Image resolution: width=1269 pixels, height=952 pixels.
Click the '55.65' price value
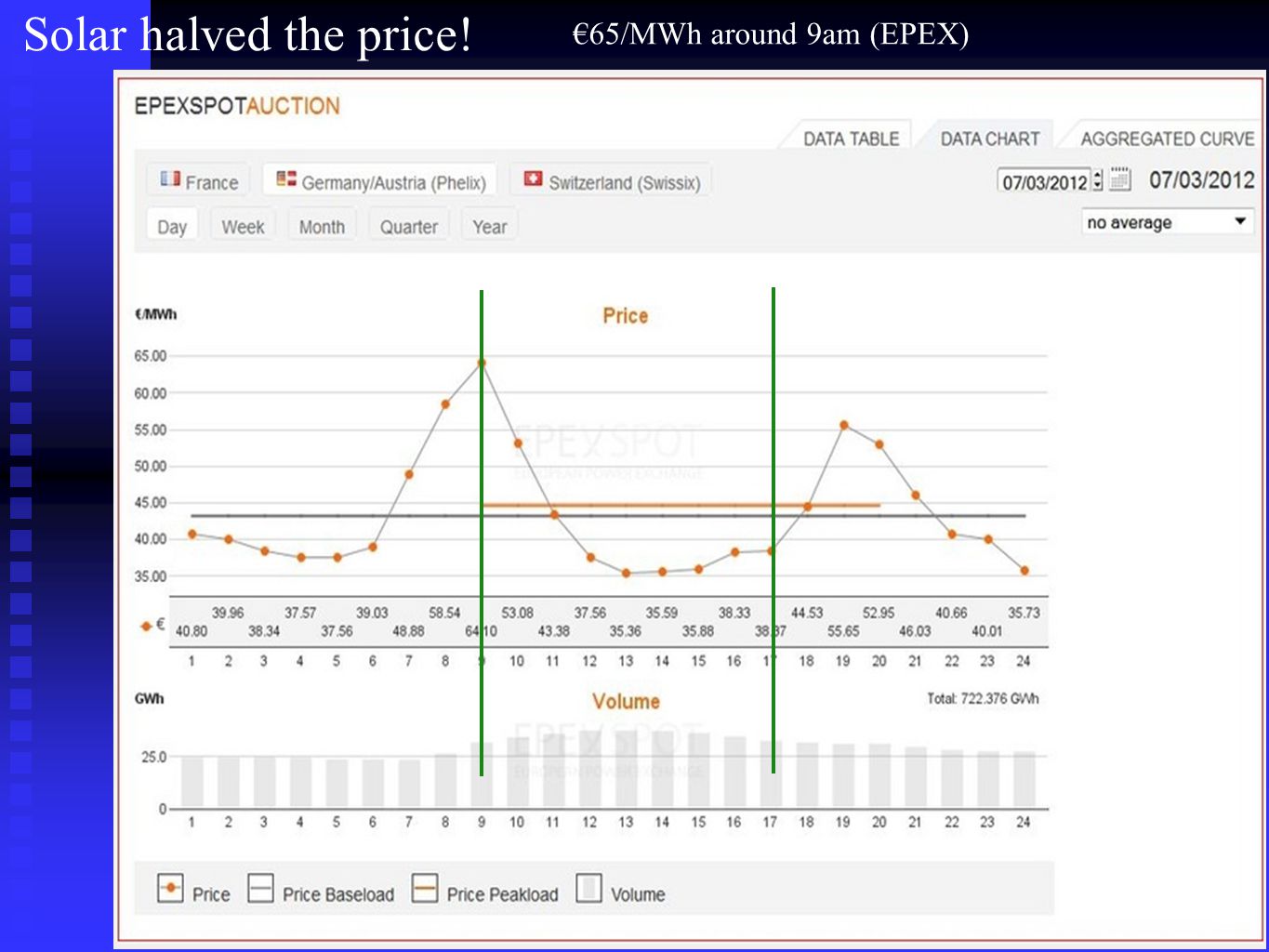click(x=843, y=631)
